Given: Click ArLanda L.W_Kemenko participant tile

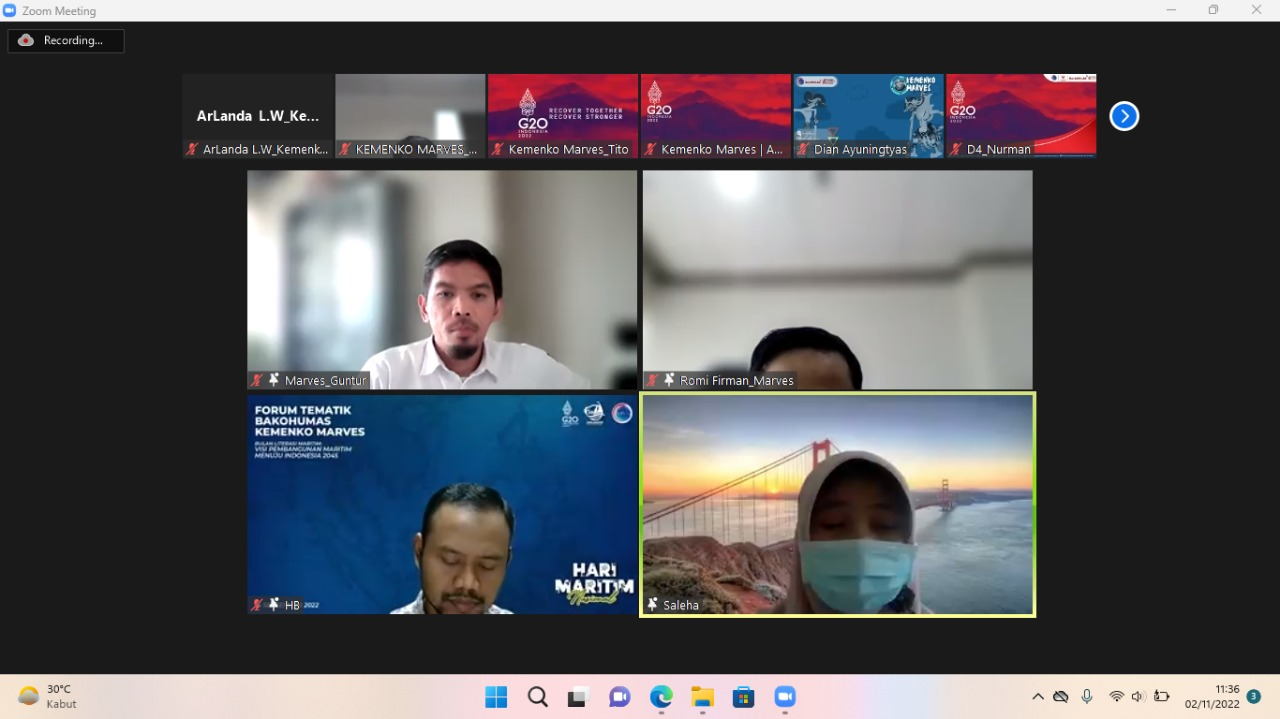Looking at the screenshot, I should pyautogui.click(x=258, y=115).
